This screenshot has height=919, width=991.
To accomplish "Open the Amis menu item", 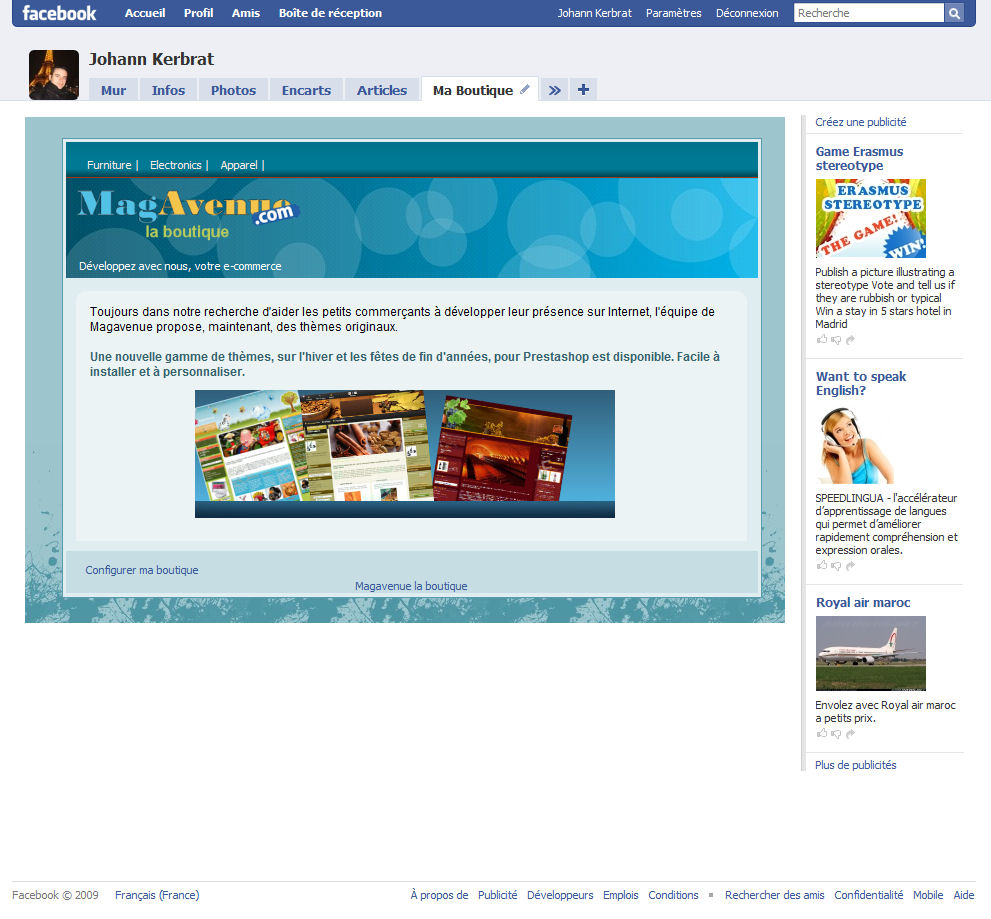I will (246, 13).
